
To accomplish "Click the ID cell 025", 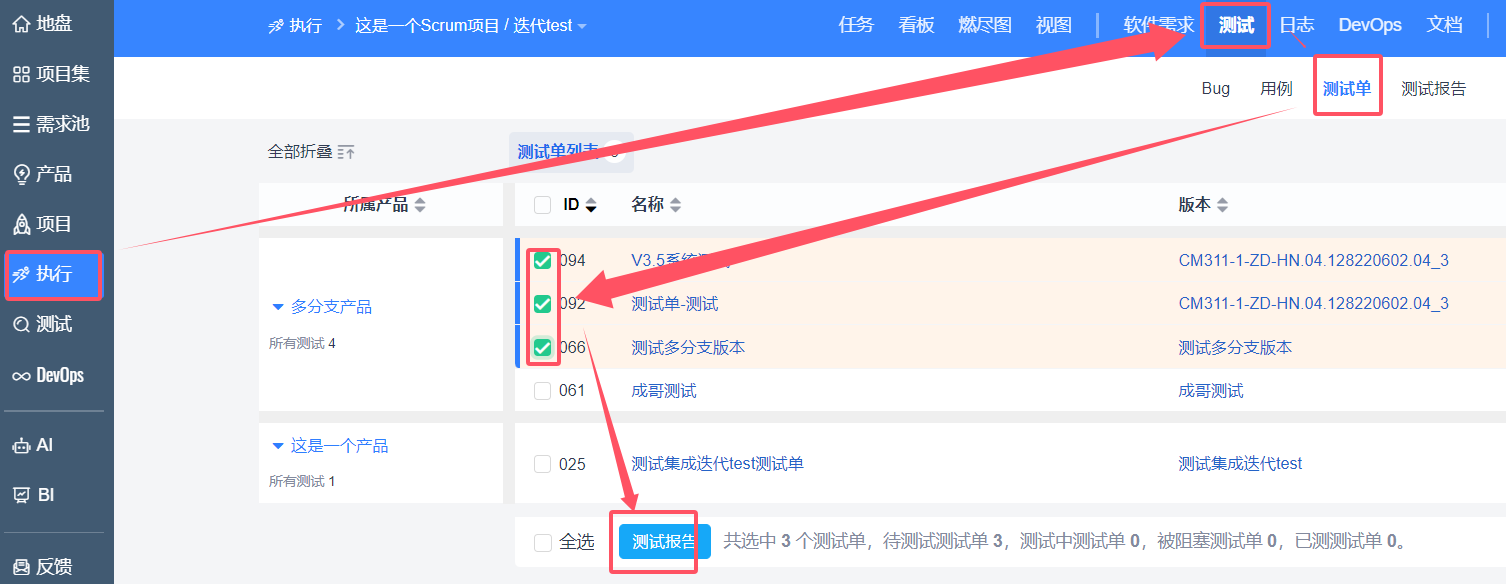I will (572, 464).
